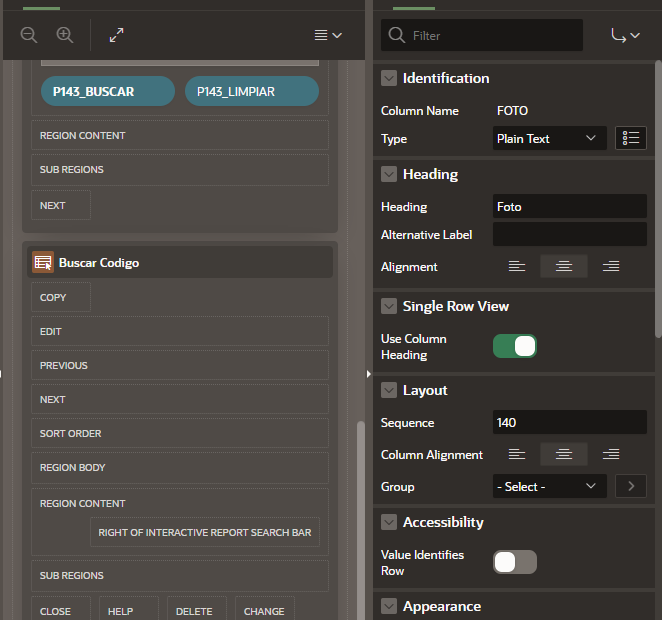Collapse the Appearance section

coord(389,606)
